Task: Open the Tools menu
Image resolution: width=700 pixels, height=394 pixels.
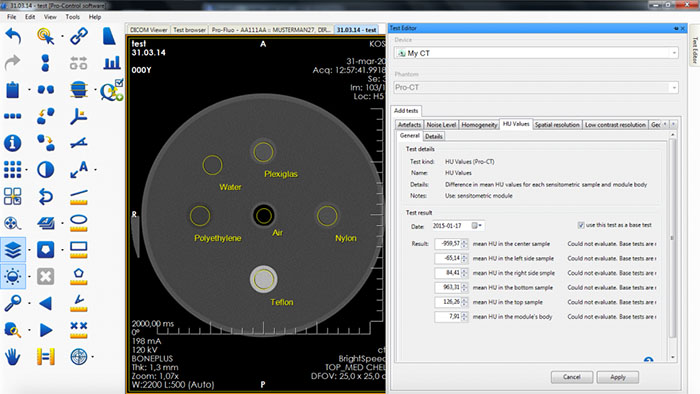Action: pyautogui.click(x=72, y=17)
